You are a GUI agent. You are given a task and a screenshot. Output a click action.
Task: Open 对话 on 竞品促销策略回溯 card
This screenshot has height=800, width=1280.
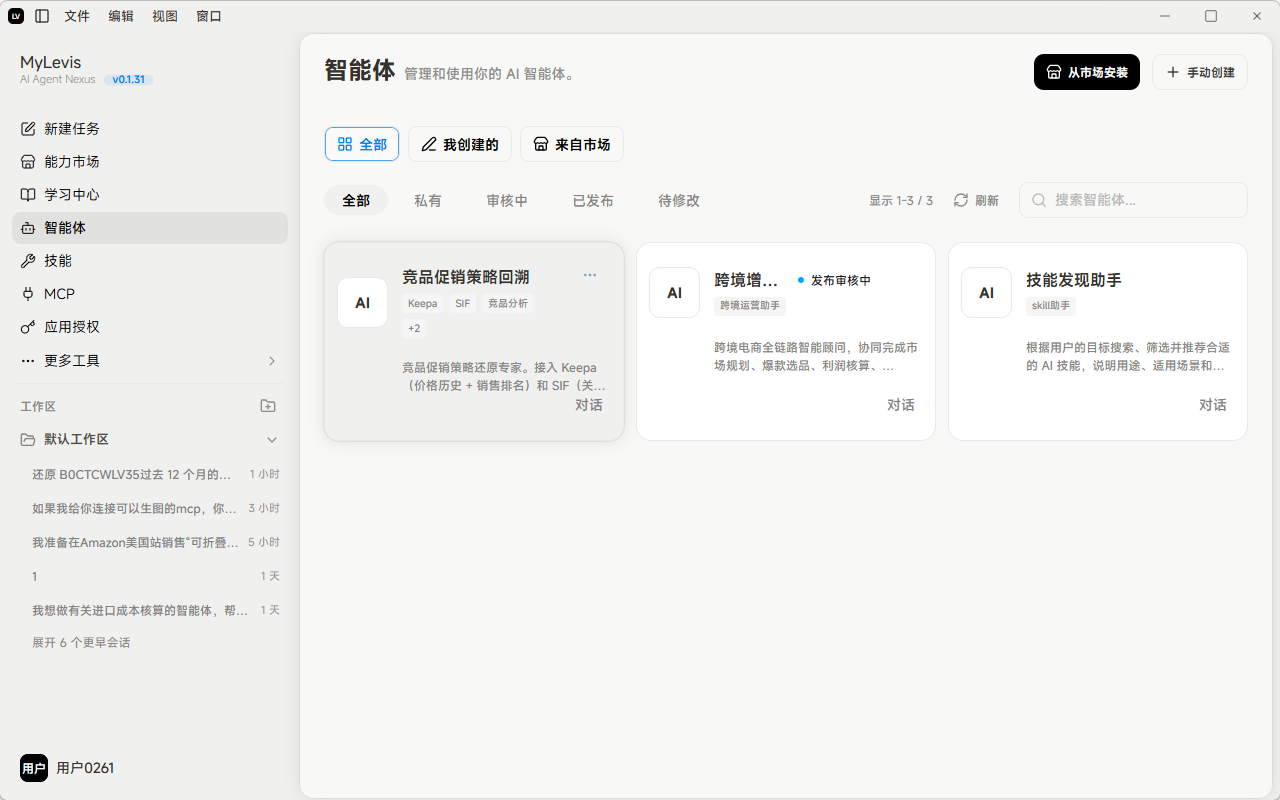click(x=589, y=405)
